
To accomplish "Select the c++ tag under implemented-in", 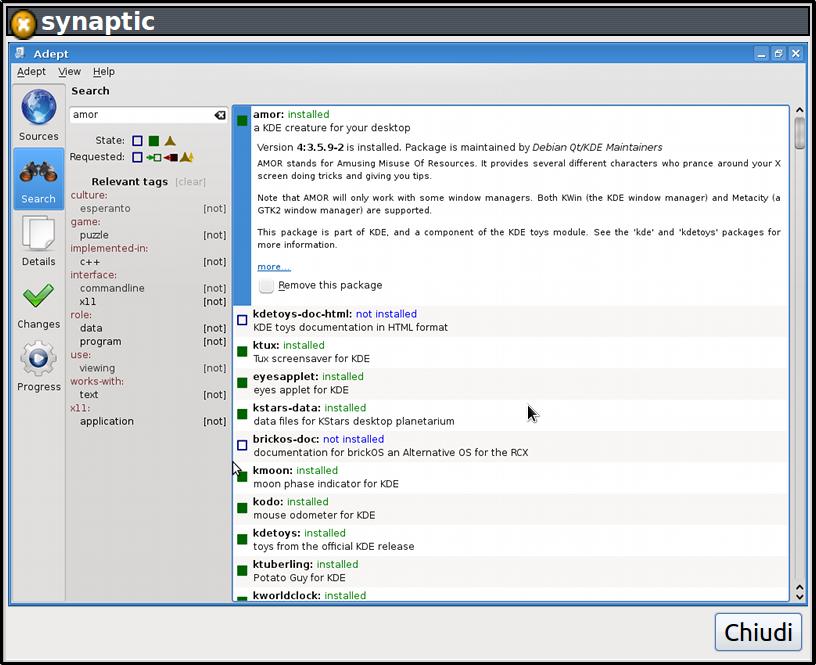I will tap(90, 262).
